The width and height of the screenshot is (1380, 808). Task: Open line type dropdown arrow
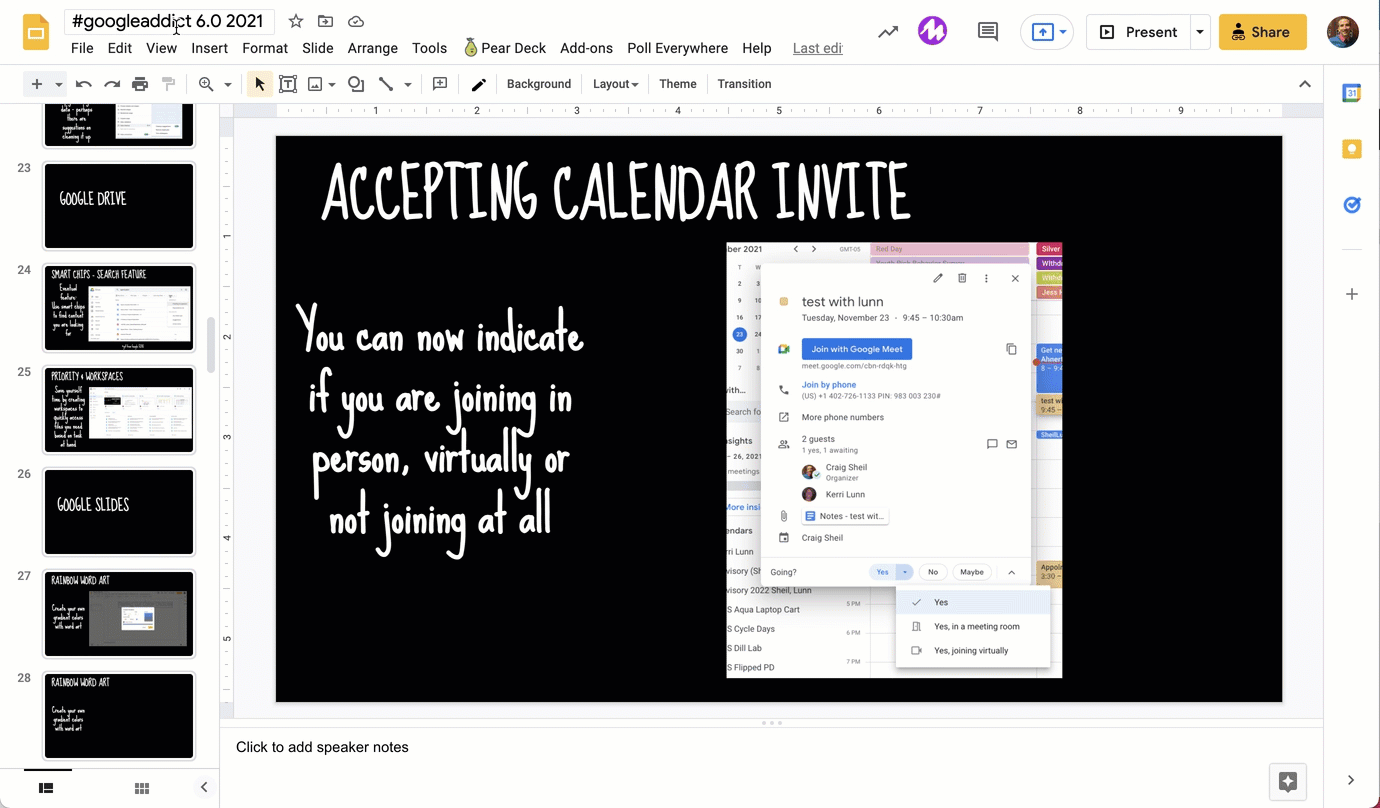(408, 84)
